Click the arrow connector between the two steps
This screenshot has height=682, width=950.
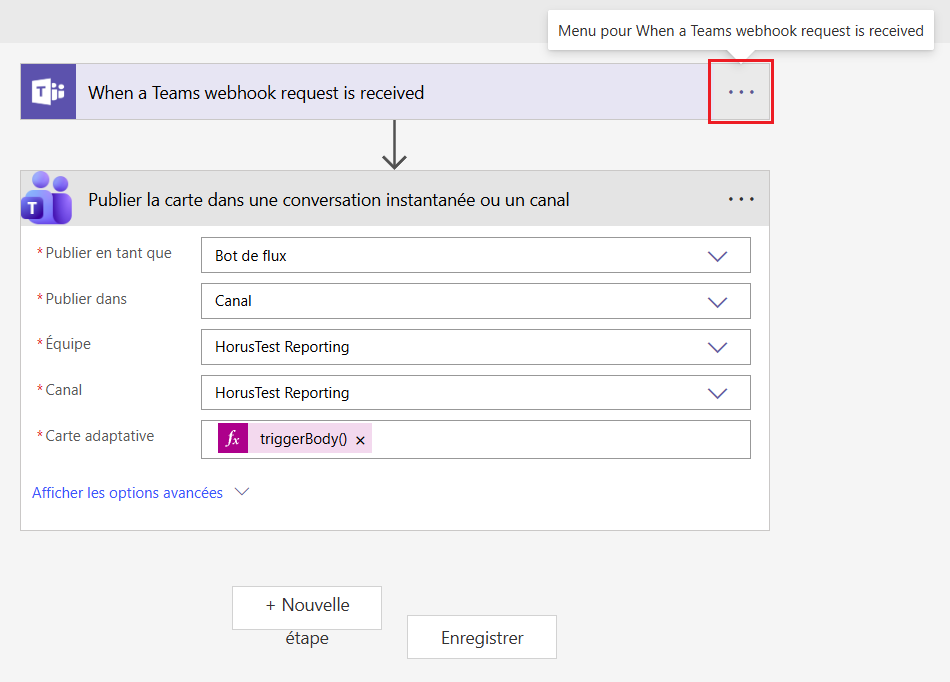(x=395, y=145)
